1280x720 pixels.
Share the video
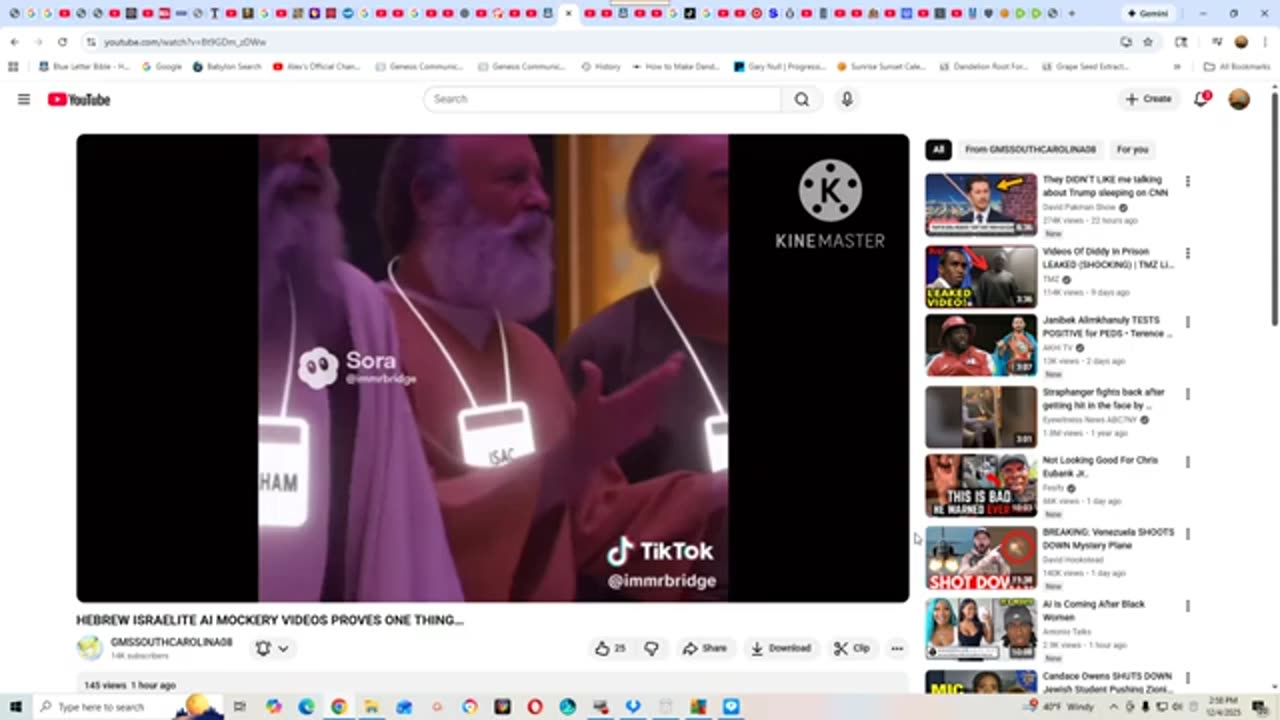[x=704, y=648]
